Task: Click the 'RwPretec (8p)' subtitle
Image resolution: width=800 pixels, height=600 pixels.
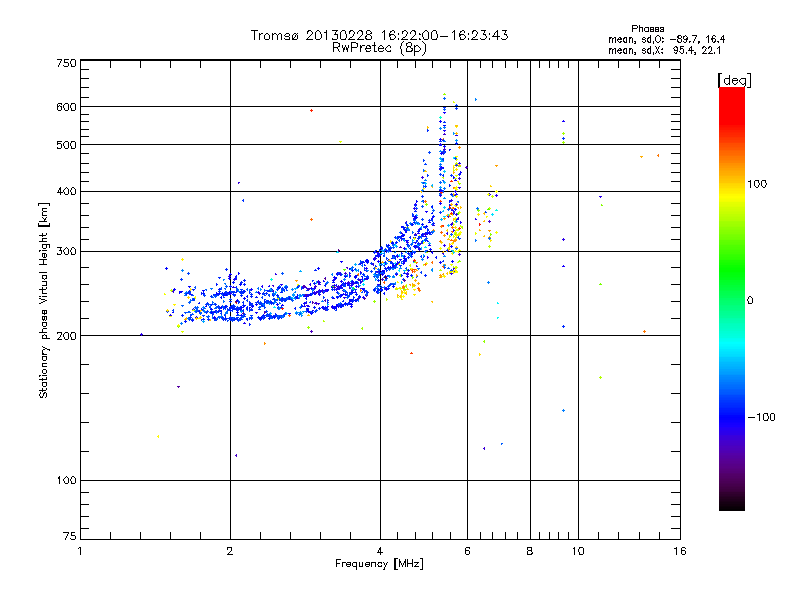Action: tap(379, 48)
